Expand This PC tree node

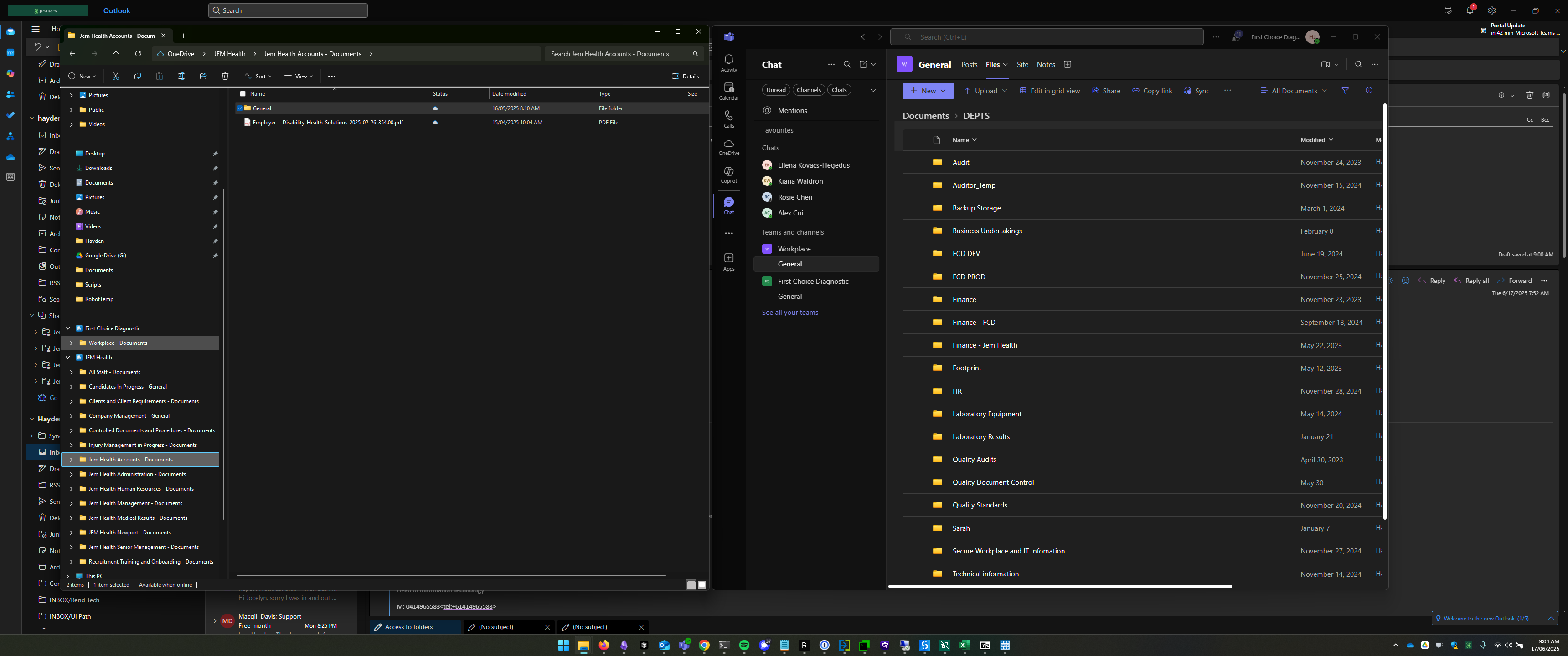67,576
